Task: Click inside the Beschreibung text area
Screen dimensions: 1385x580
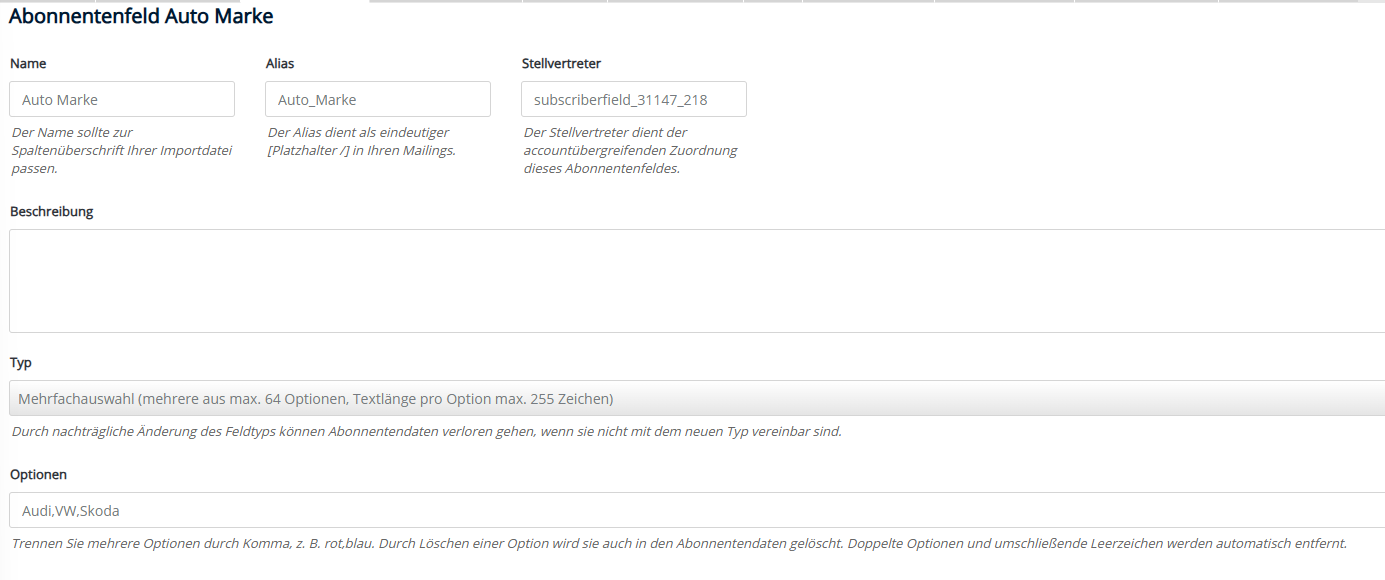Action: [697, 281]
